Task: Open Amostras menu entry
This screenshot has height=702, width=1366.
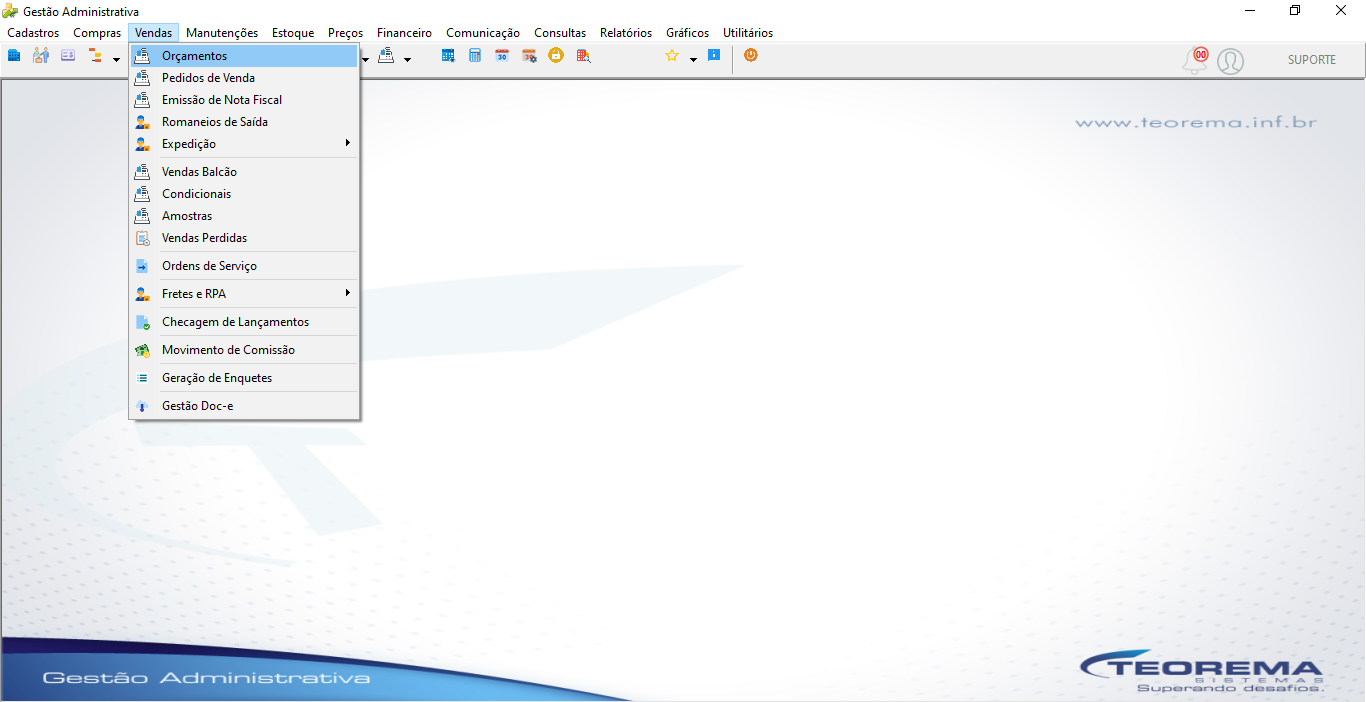Action: 244,216
